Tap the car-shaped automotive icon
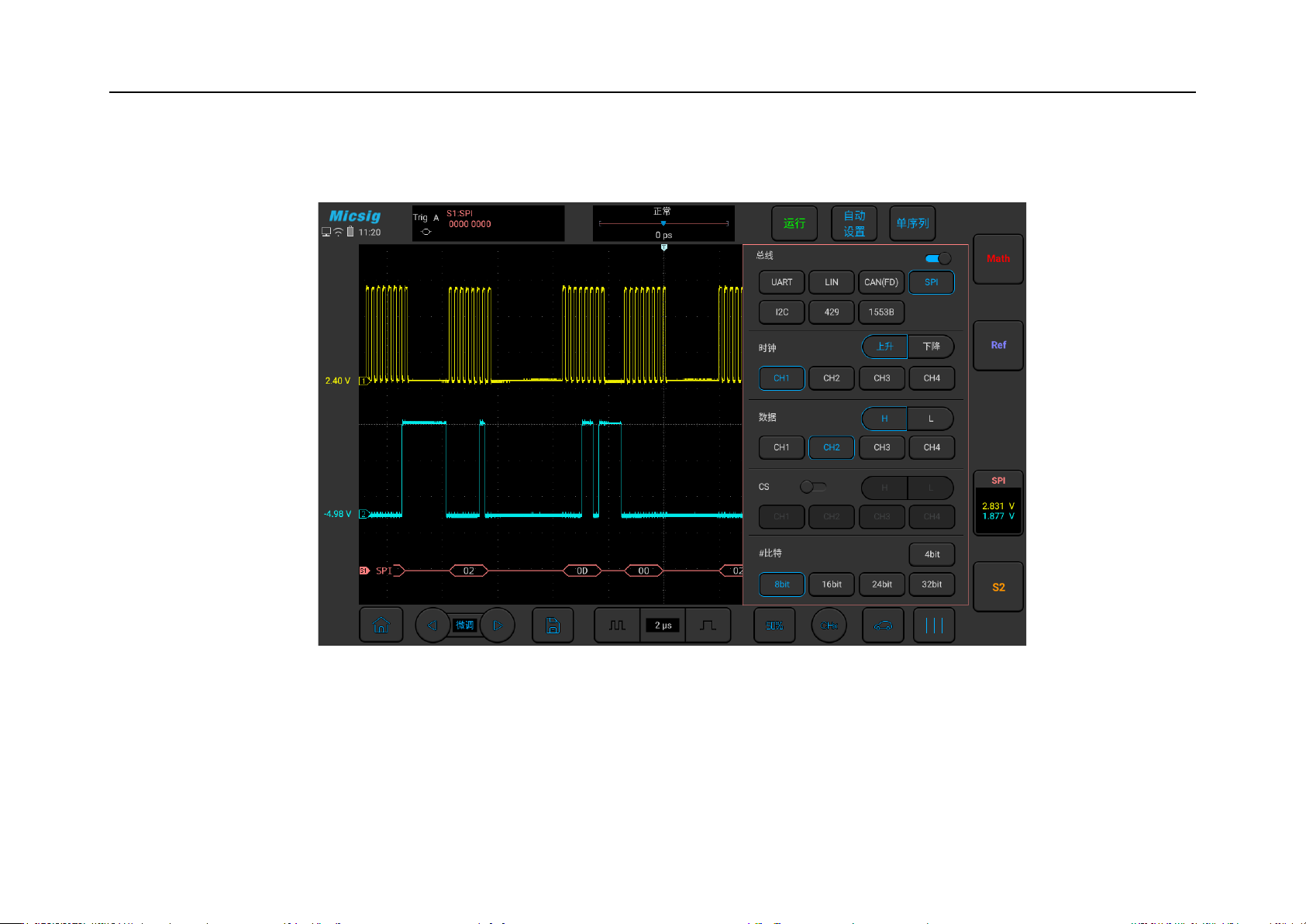This screenshot has width=1306, height=924. pyautogui.click(x=883, y=626)
